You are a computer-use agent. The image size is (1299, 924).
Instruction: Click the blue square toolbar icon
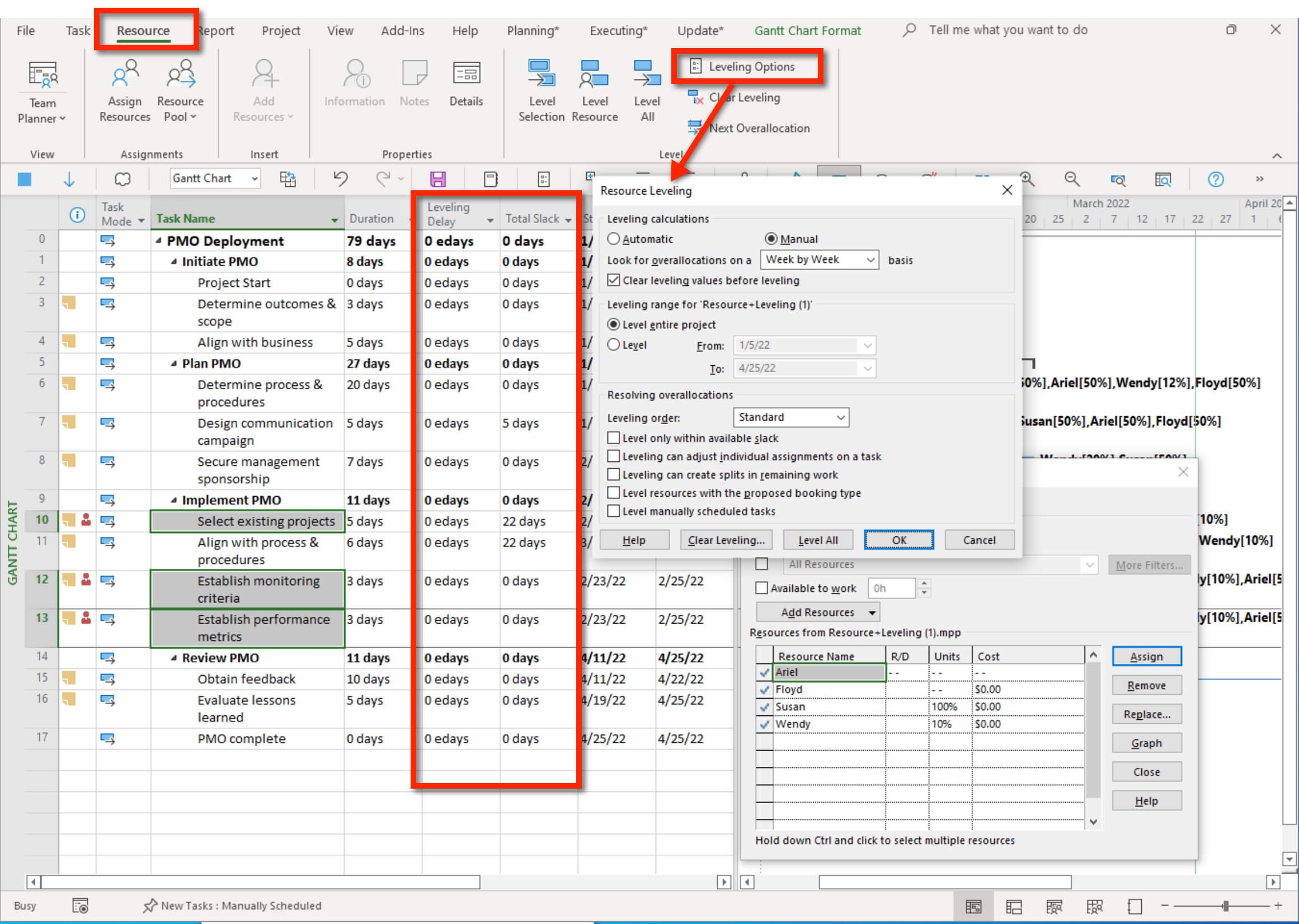(25, 179)
